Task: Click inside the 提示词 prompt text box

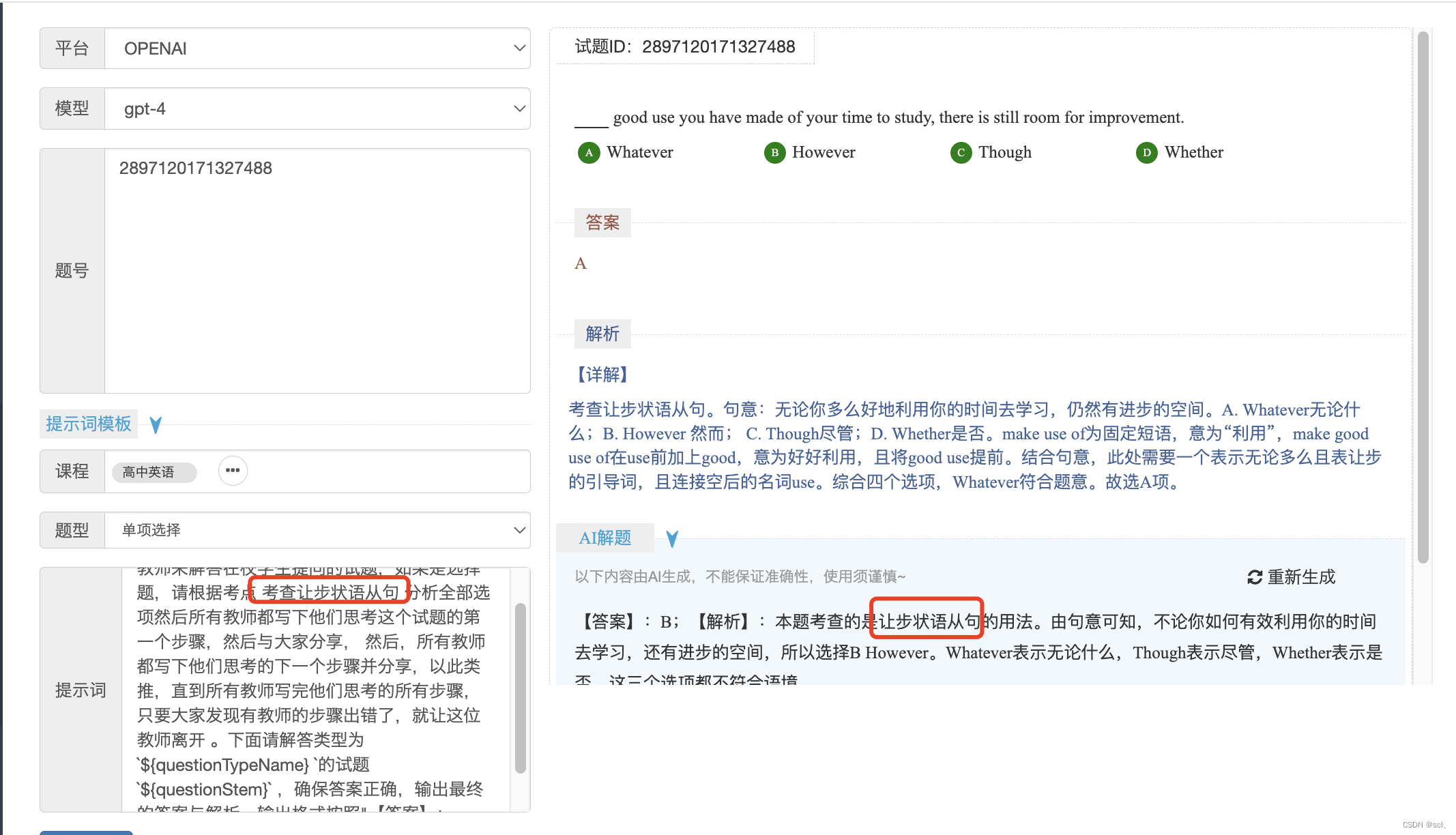Action: [314, 689]
